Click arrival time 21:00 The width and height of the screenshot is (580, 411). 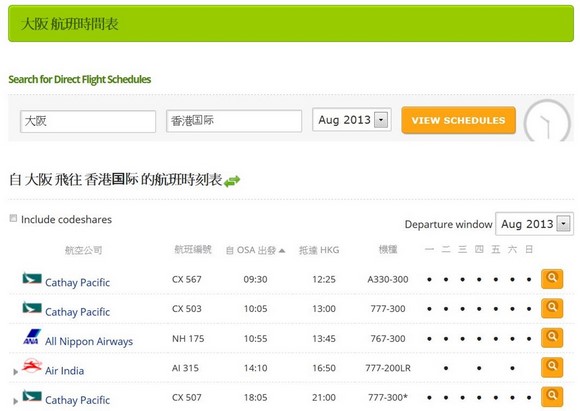pos(324,397)
